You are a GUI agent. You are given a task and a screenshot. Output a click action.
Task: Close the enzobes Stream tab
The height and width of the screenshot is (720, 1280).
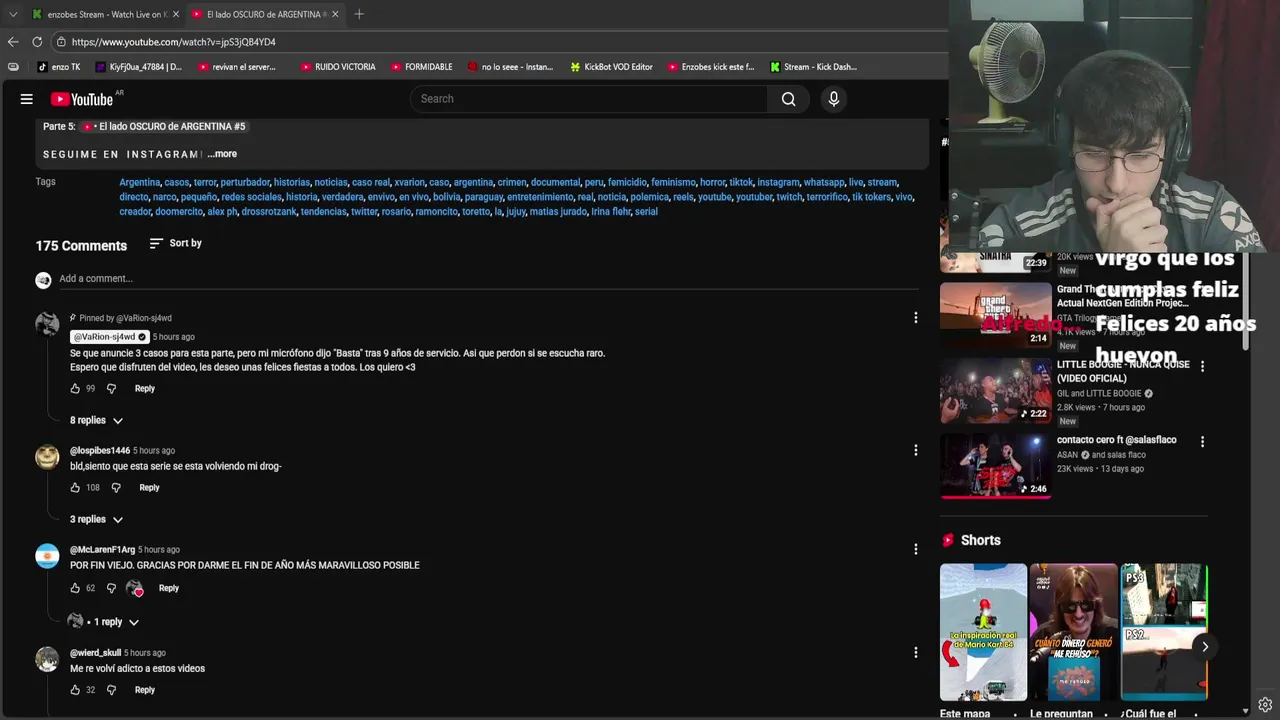(x=176, y=14)
